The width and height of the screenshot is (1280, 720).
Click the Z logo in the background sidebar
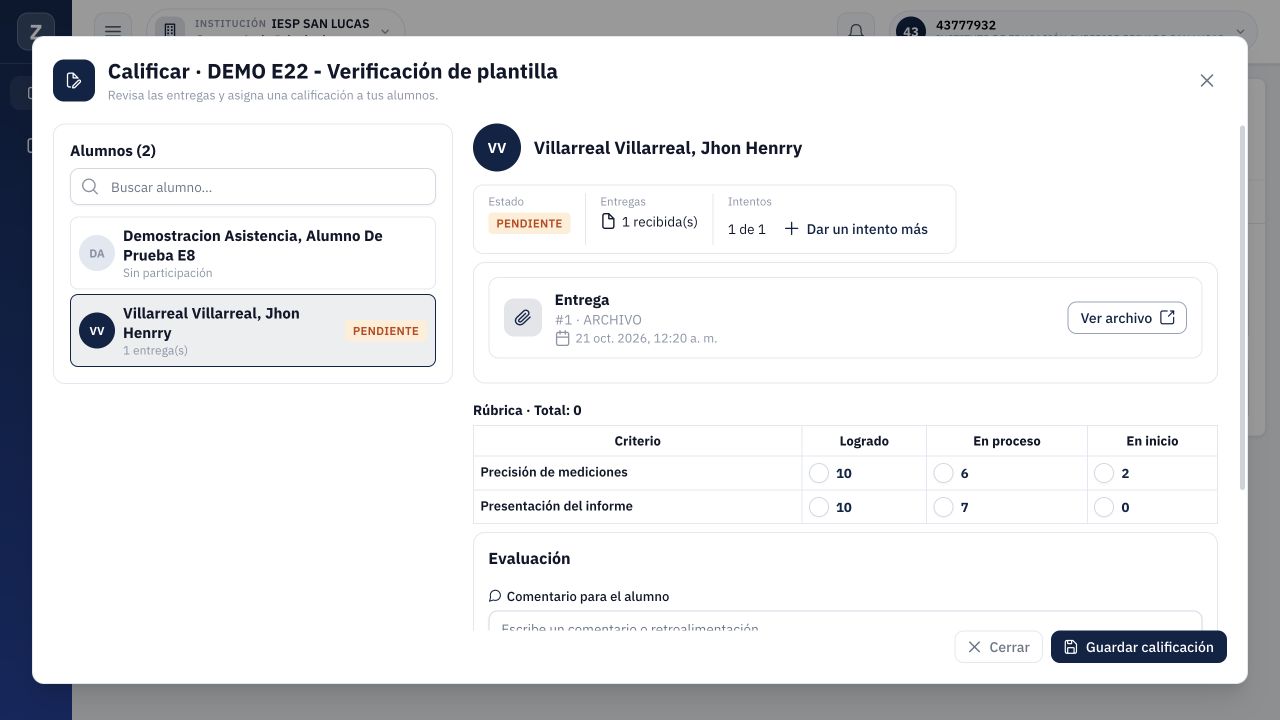[36, 31]
